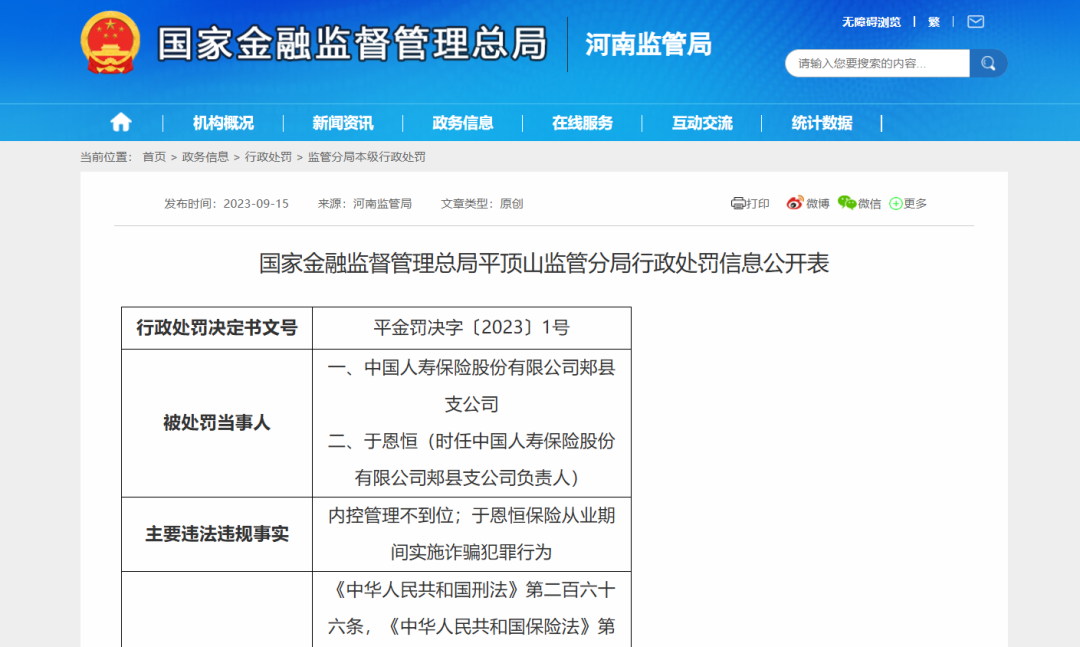Open 统计数据 menu
1080x647 pixels.
tap(822, 123)
